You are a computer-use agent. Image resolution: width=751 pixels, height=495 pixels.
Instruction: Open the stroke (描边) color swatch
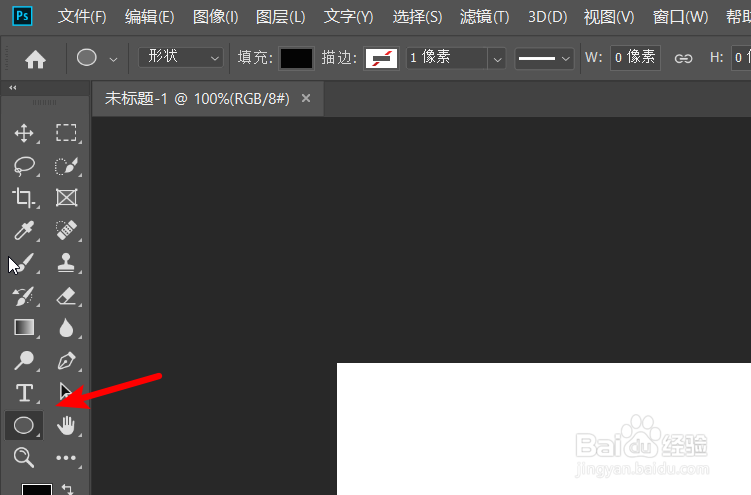tap(381, 58)
